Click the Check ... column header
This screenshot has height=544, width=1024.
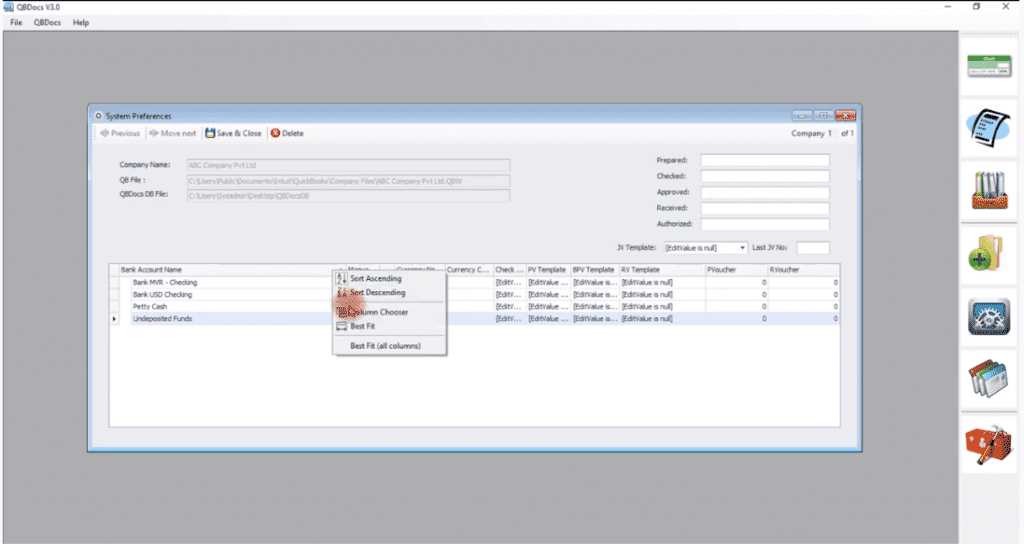click(x=509, y=270)
